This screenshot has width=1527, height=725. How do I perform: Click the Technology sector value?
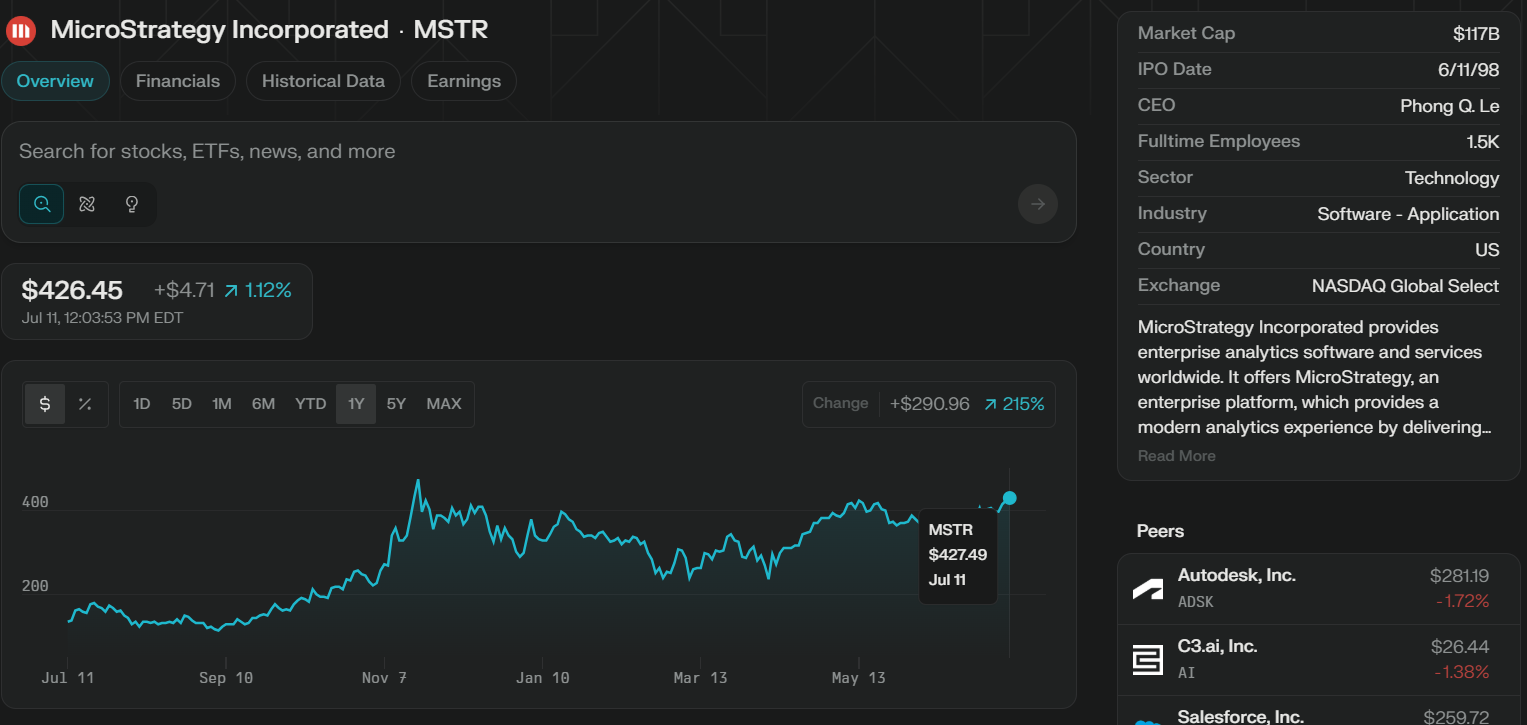pos(1452,178)
